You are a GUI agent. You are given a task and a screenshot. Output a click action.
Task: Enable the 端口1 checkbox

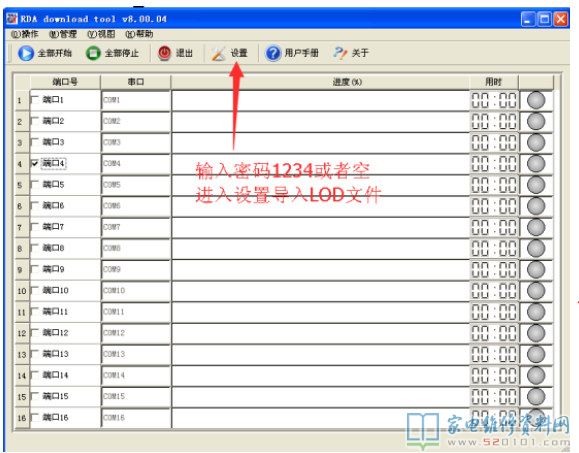35,100
